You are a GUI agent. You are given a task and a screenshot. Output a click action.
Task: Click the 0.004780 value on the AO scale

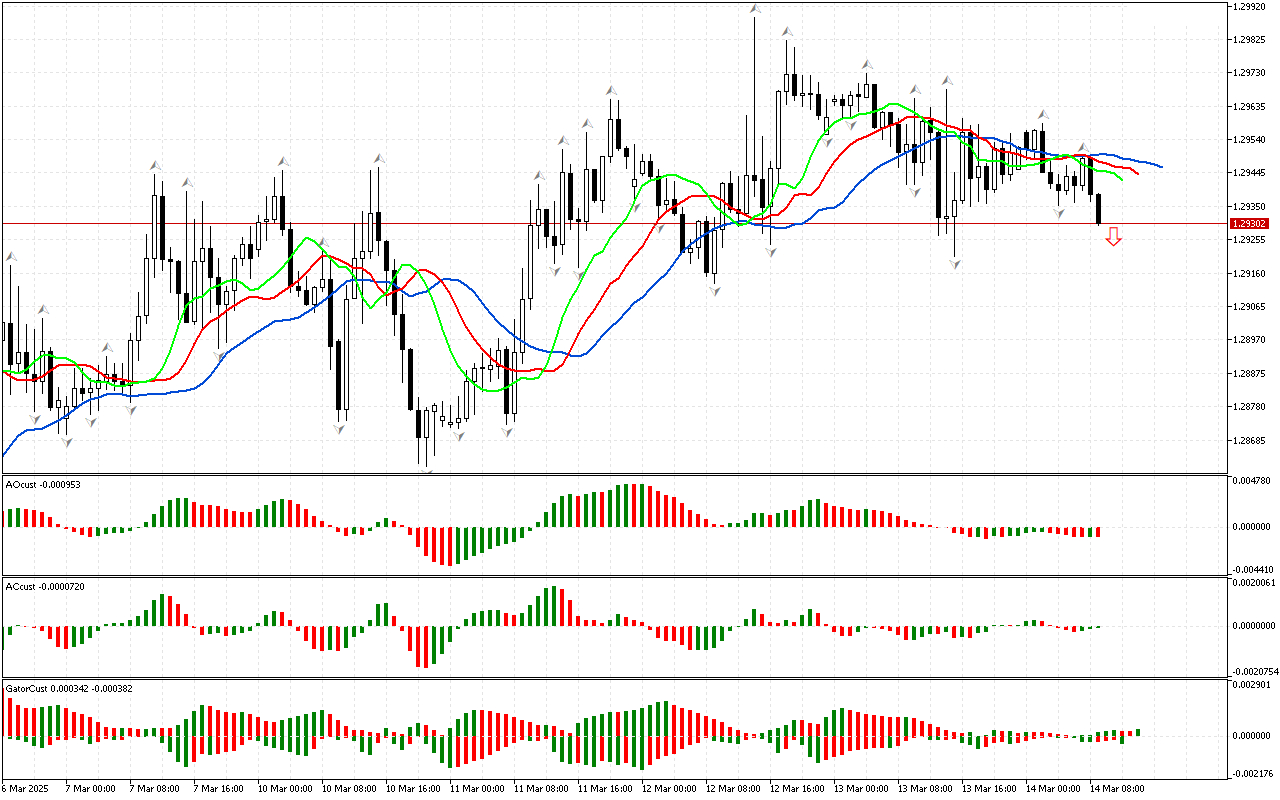pos(1252,482)
